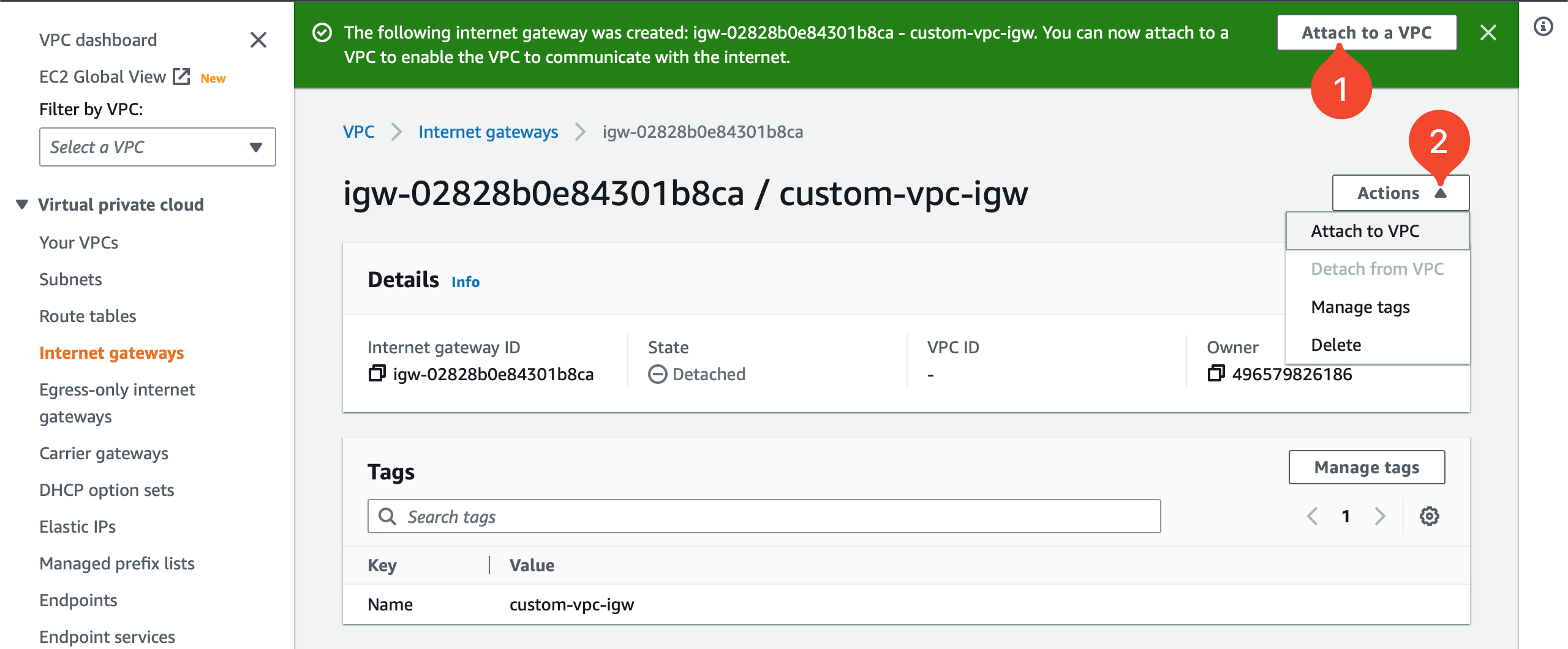Collapse the VPC sidebar with the X
The width and height of the screenshot is (1568, 649).
point(258,40)
